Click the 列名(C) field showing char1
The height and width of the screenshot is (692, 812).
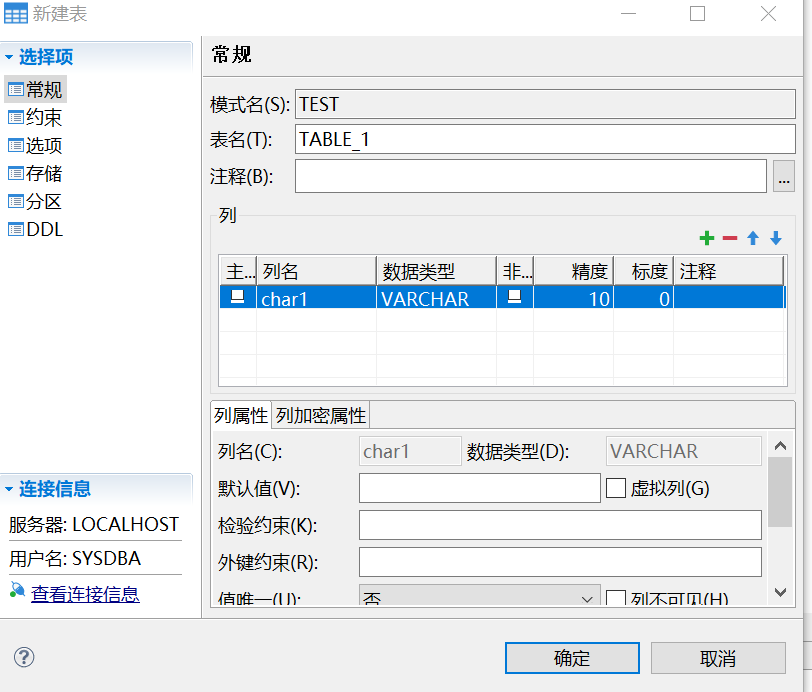(x=410, y=451)
